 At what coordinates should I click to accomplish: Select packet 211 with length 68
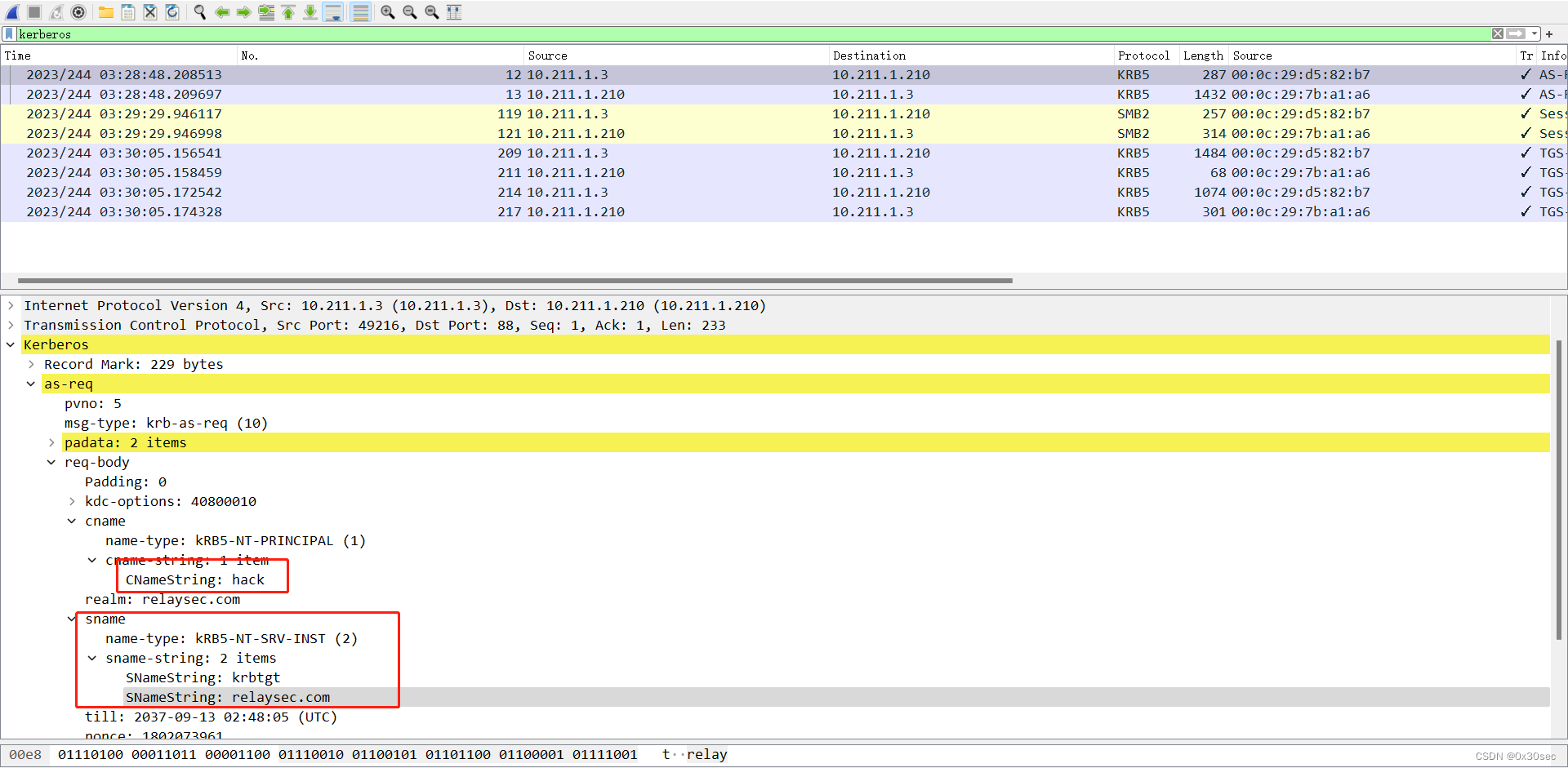[784, 173]
